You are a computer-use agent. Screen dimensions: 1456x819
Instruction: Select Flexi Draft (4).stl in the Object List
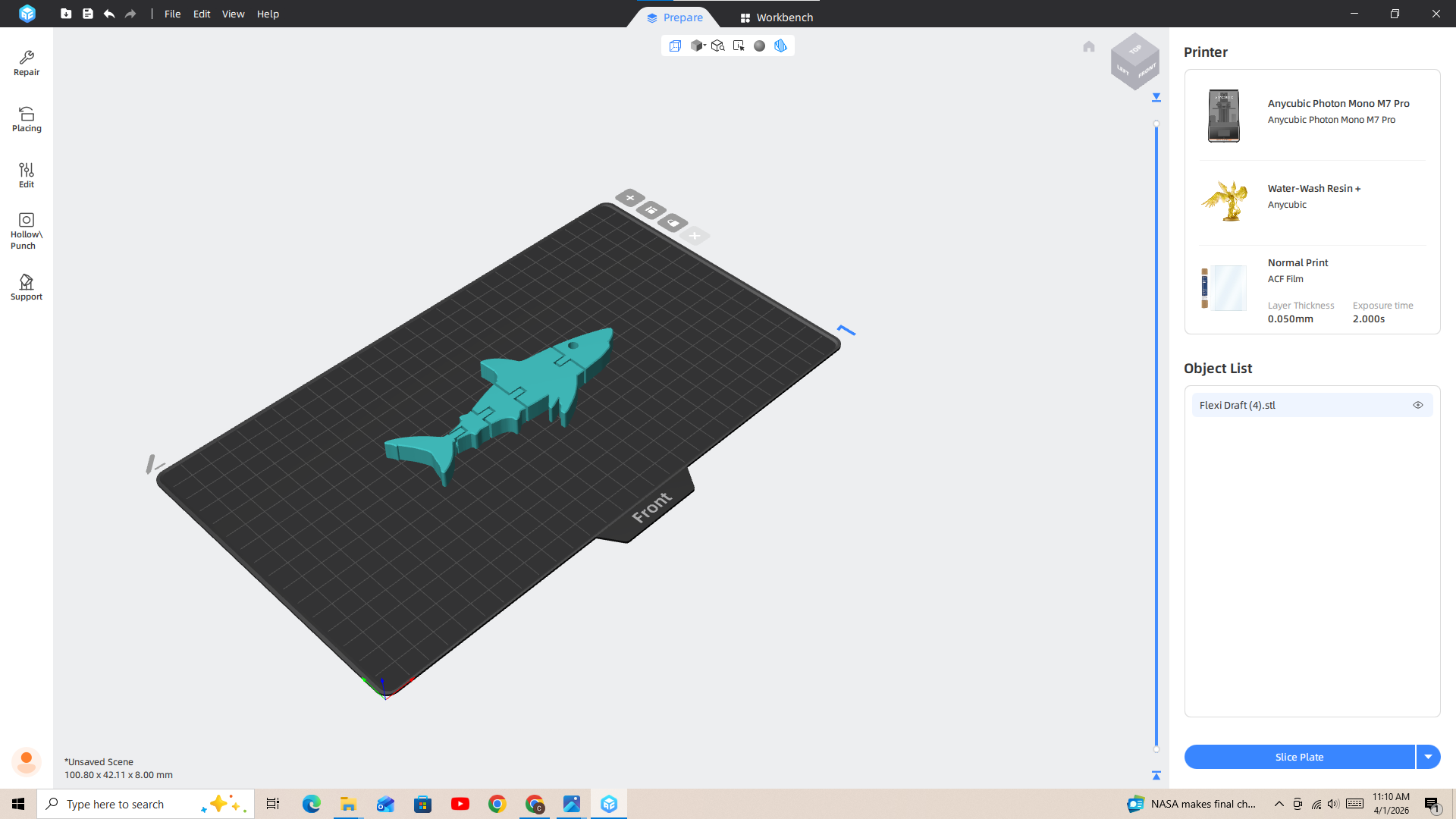pos(1289,404)
